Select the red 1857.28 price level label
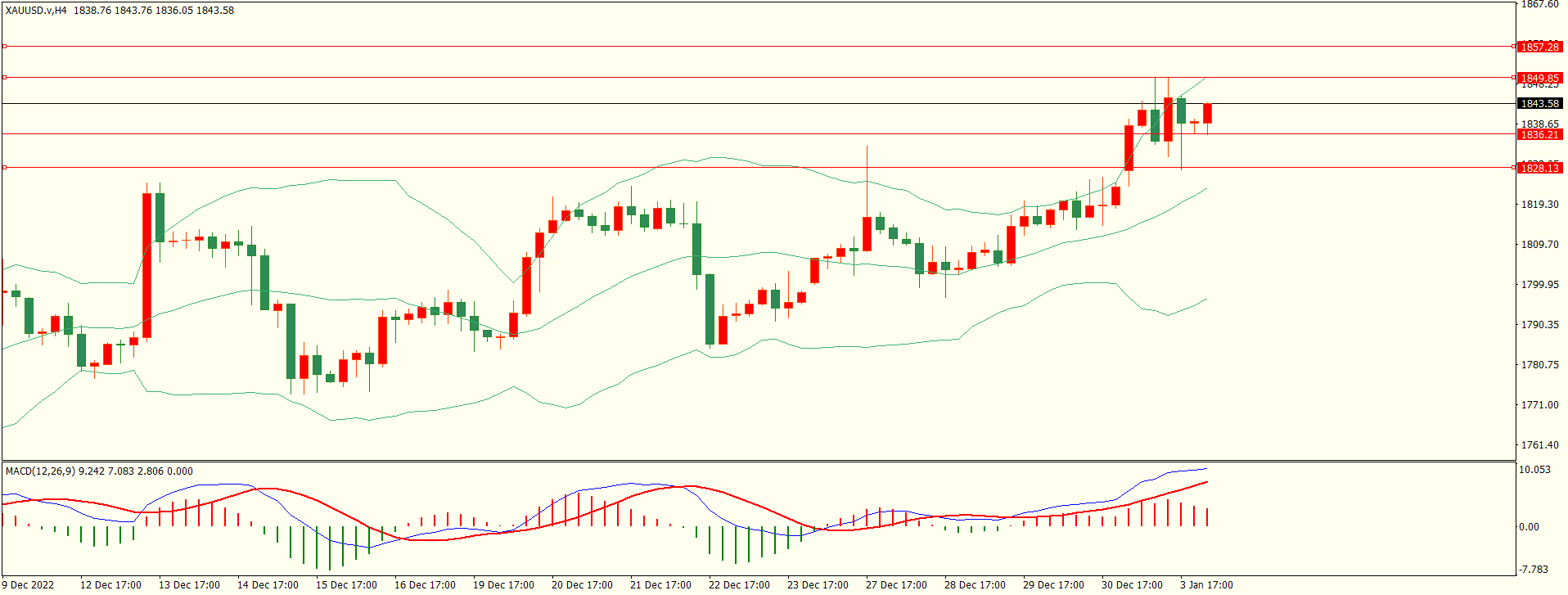1568x595 pixels. point(1539,47)
